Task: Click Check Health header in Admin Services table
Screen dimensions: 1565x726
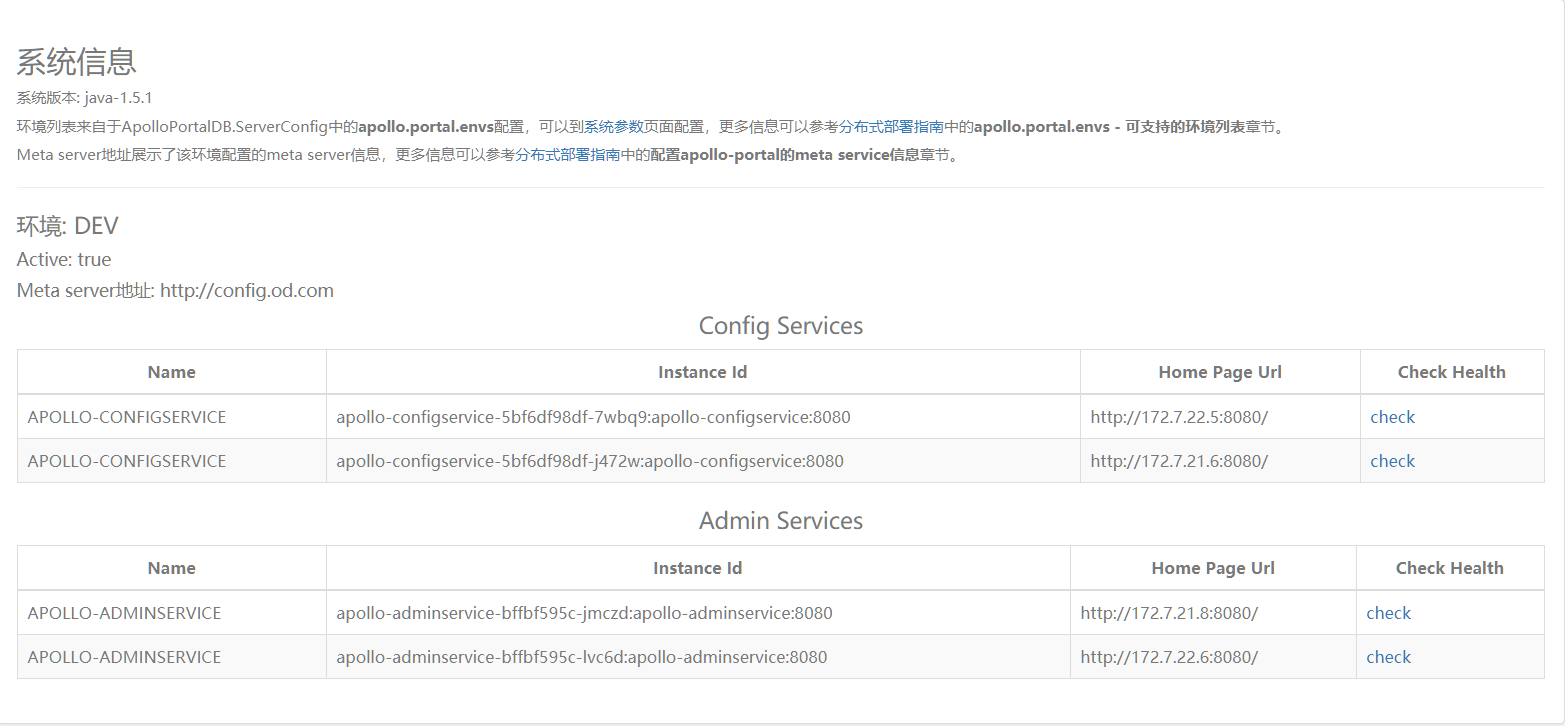Action: pyautogui.click(x=1450, y=568)
